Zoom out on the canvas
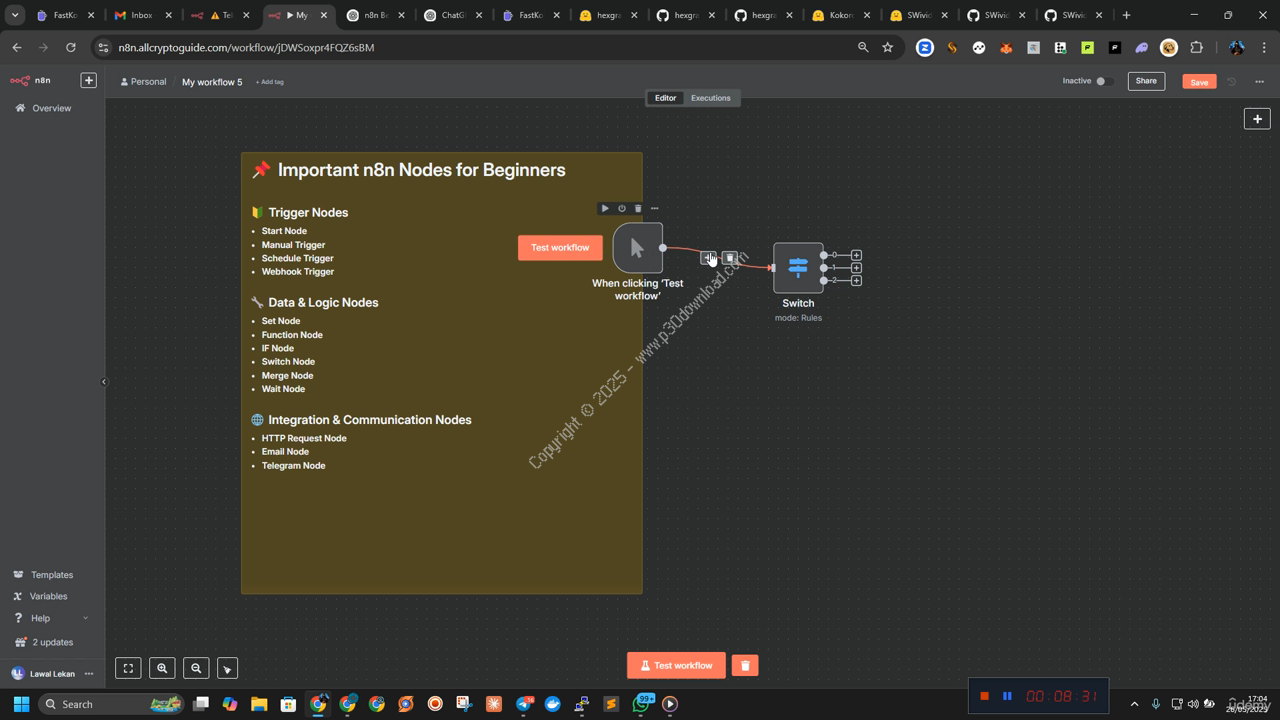Screen dimensions: 1280x720 pos(196,668)
